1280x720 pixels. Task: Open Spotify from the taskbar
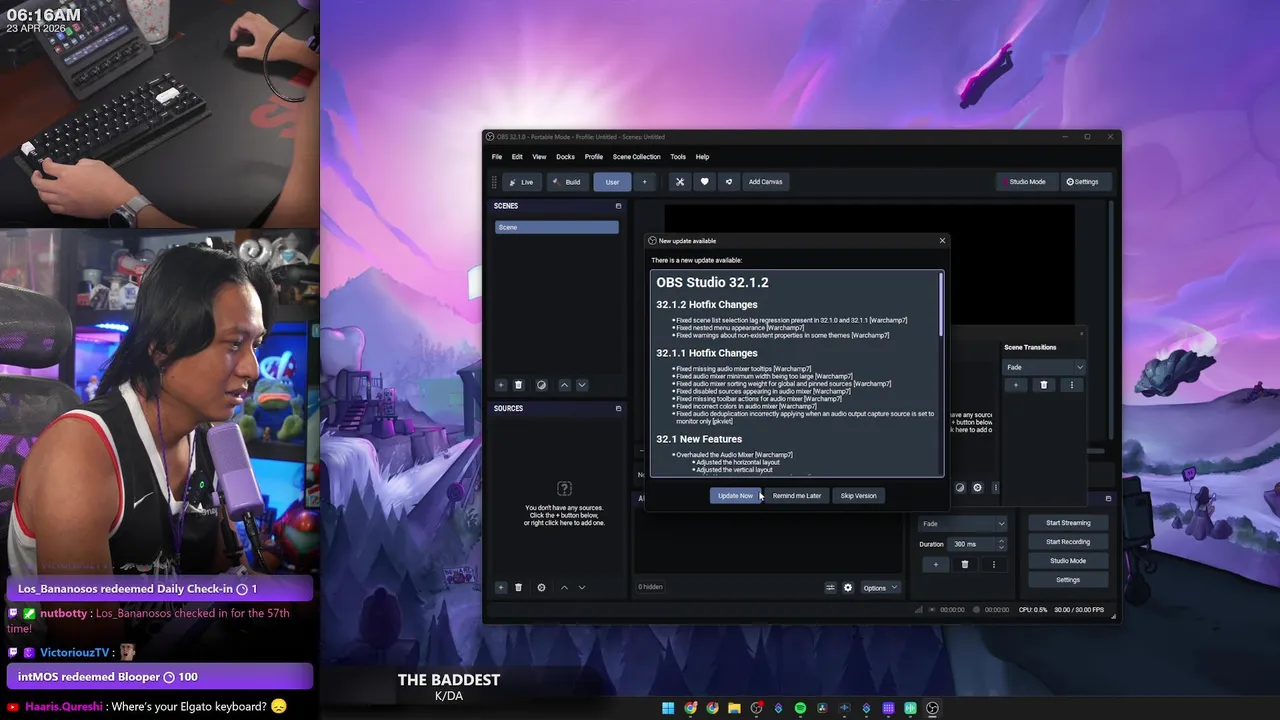[x=800, y=708]
